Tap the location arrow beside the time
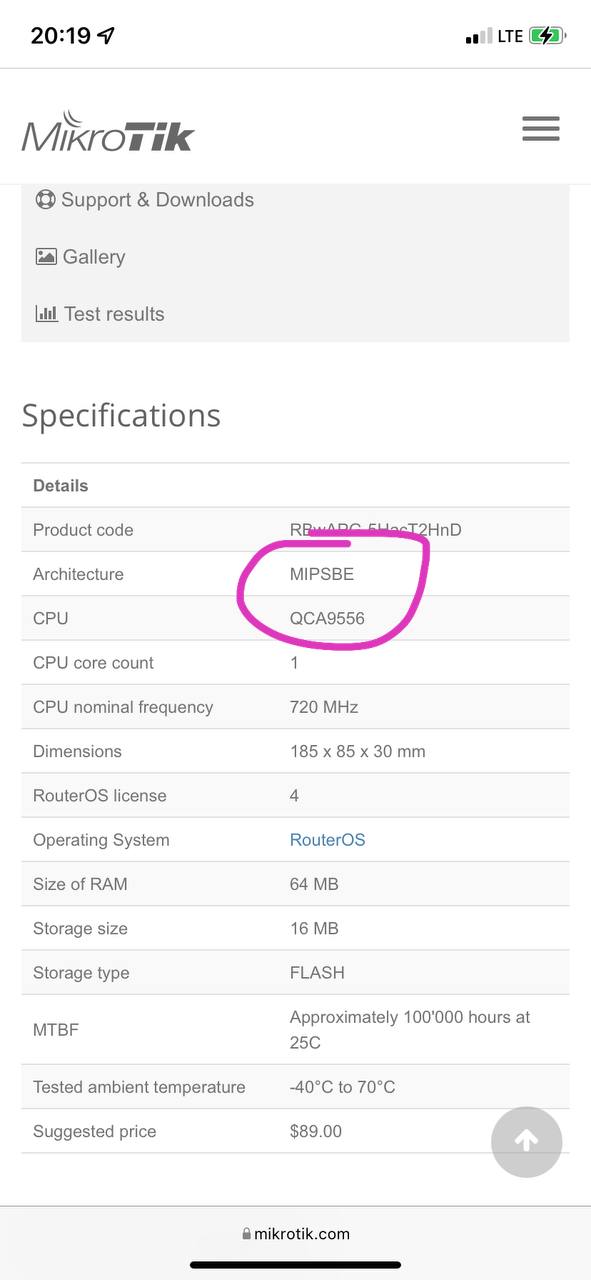This screenshot has height=1280, width=591. (x=106, y=36)
